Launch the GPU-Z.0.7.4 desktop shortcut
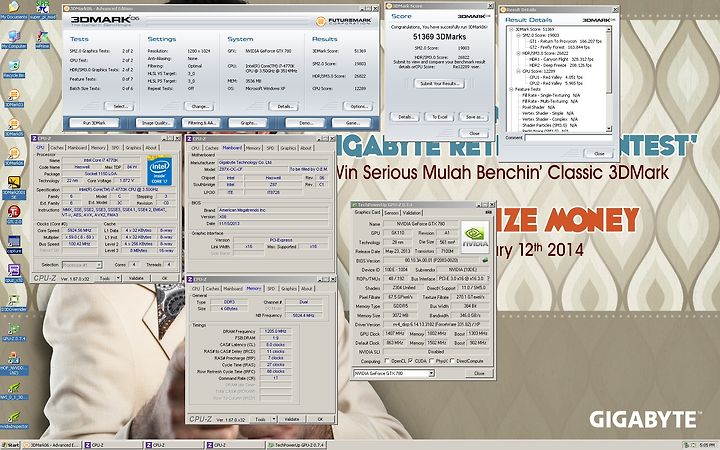The image size is (720, 450). point(13,333)
